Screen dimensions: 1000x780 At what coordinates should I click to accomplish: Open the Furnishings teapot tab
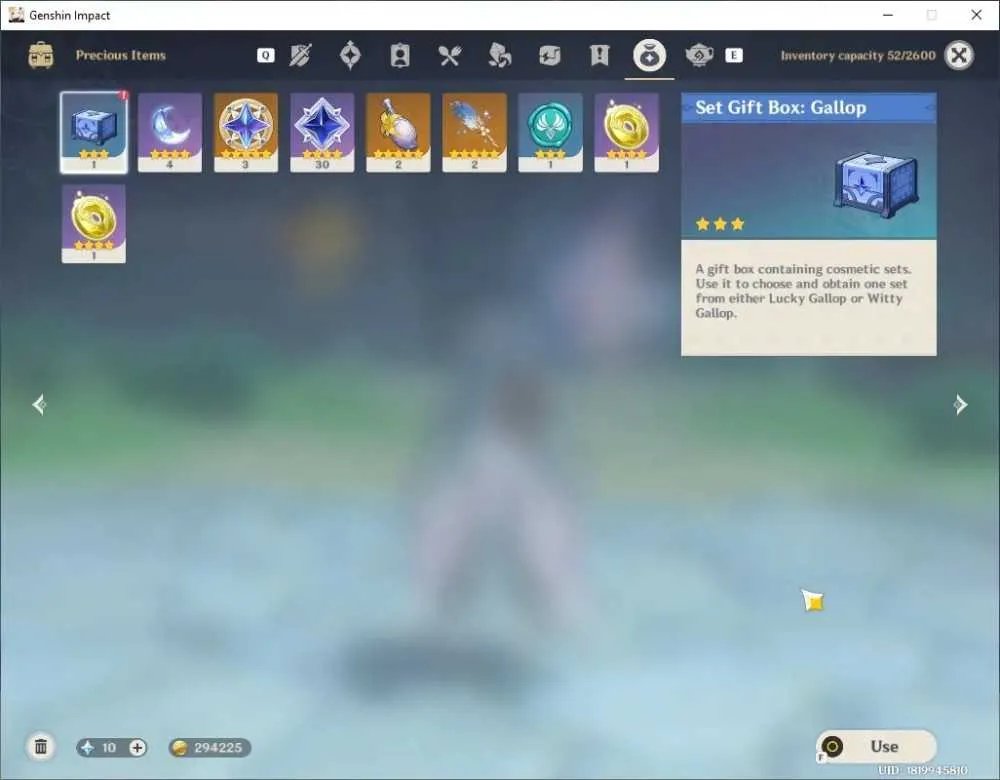(699, 55)
